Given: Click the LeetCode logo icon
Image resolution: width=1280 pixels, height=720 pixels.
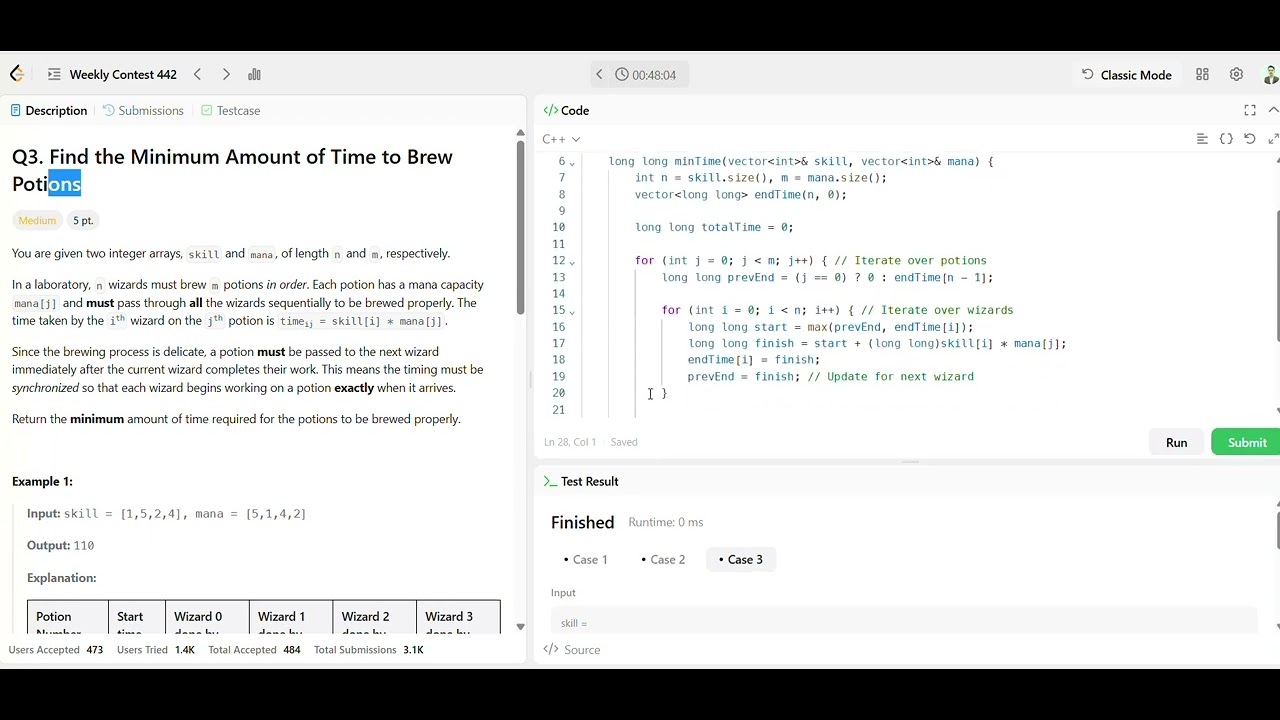Looking at the screenshot, I should tap(17, 74).
